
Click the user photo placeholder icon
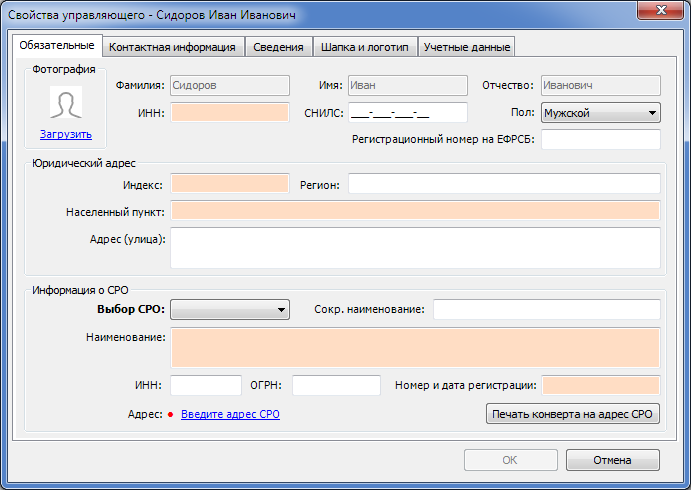[66, 102]
